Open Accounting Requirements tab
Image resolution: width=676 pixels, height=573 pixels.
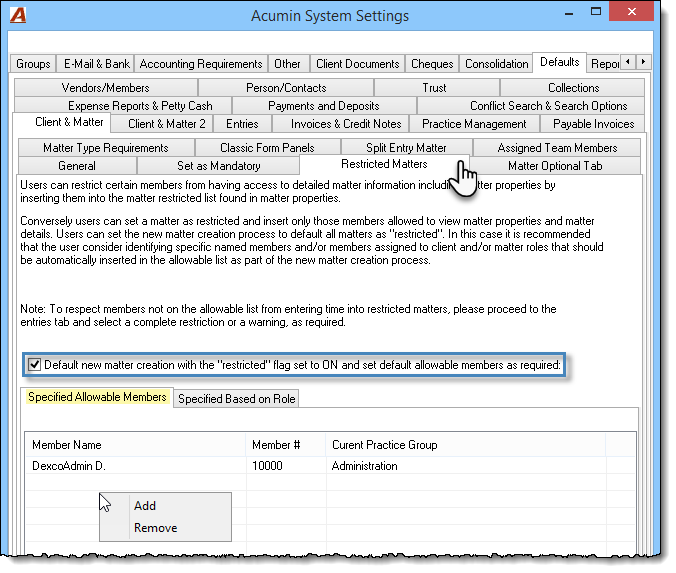click(x=201, y=64)
